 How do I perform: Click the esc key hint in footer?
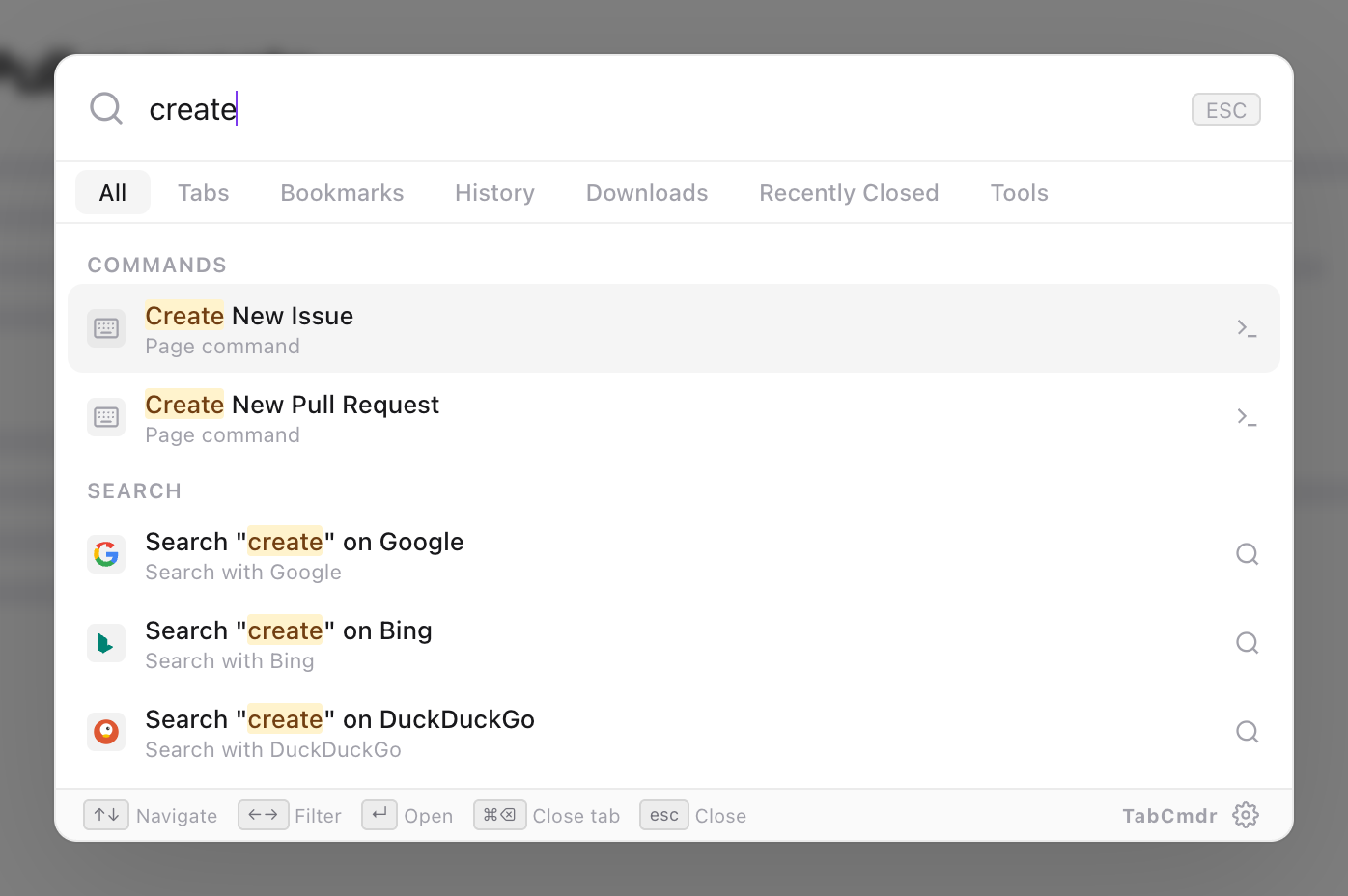664,815
